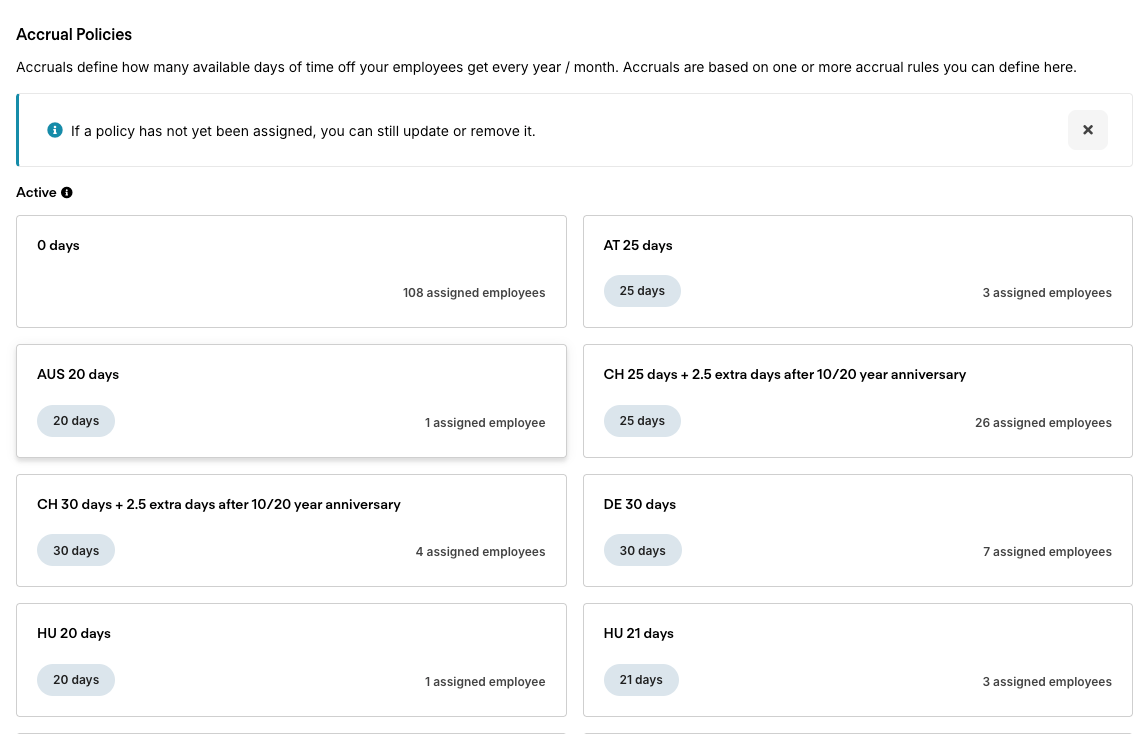The width and height of the screenshot is (1146, 734).
Task: Click the 25 days badge under AT 25 days
Action: click(642, 291)
